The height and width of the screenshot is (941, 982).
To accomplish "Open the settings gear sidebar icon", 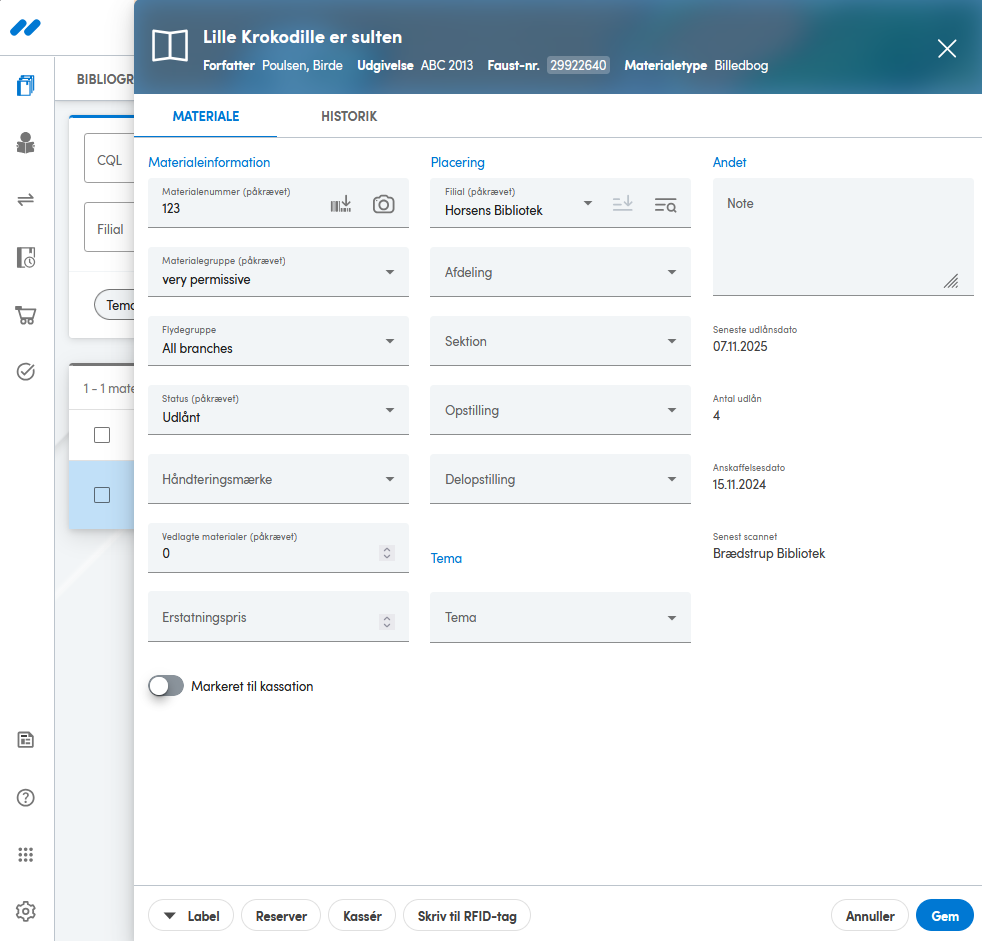I will coord(26,912).
